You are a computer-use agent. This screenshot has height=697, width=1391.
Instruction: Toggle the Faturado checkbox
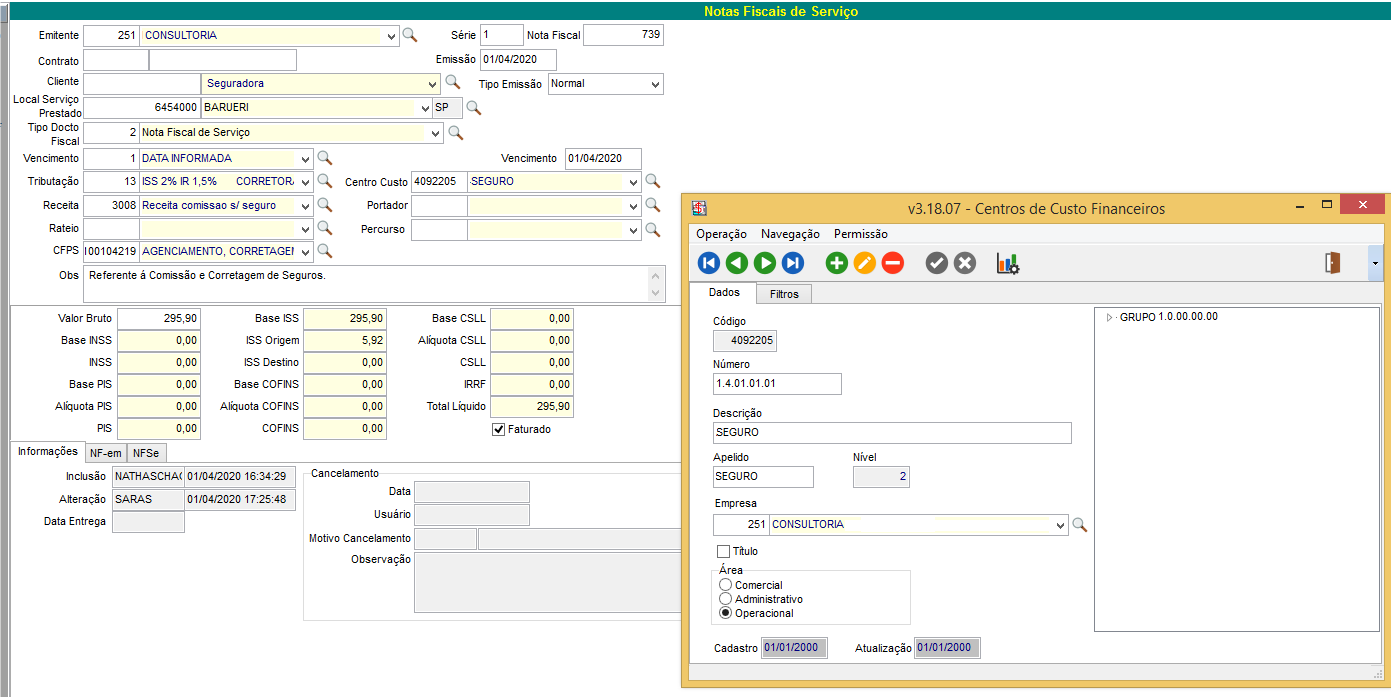(x=499, y=429)
